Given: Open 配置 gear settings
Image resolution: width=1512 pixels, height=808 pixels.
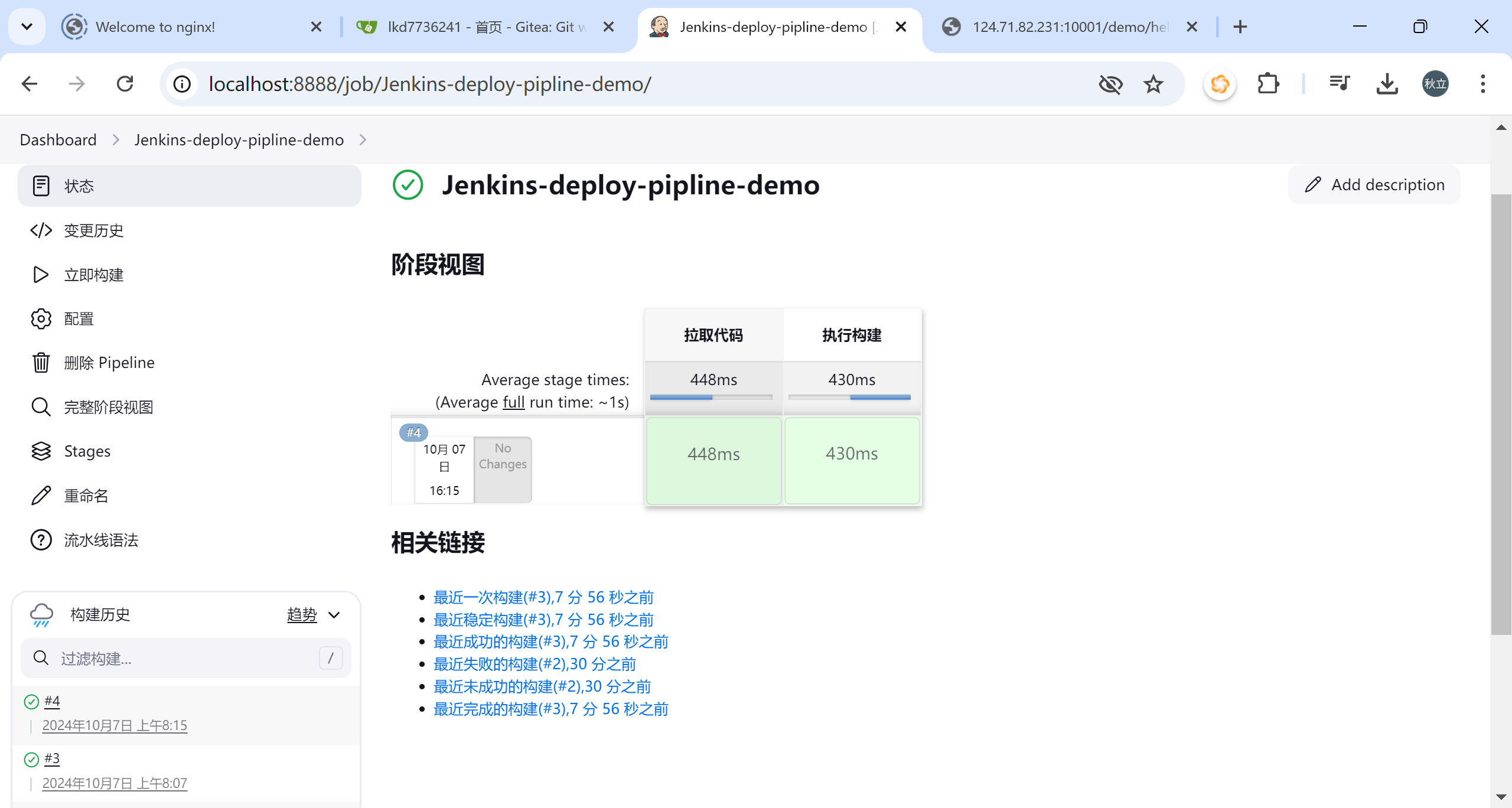Looking at the screenshot, I should [40, 319].
